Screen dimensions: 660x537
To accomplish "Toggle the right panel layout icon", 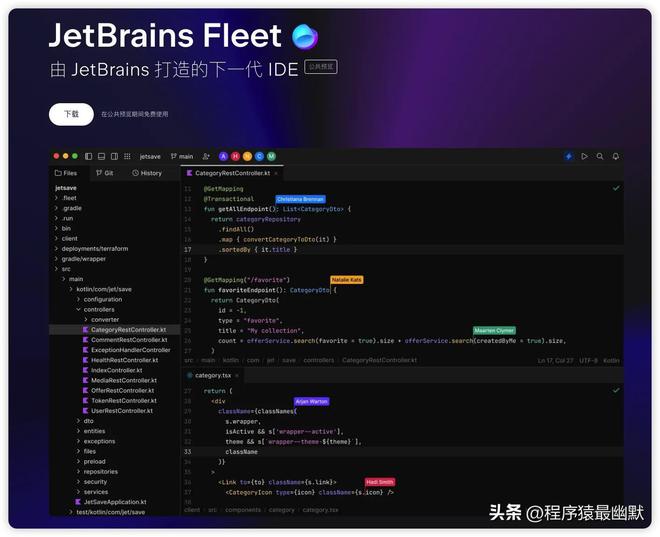I will 113,157.
